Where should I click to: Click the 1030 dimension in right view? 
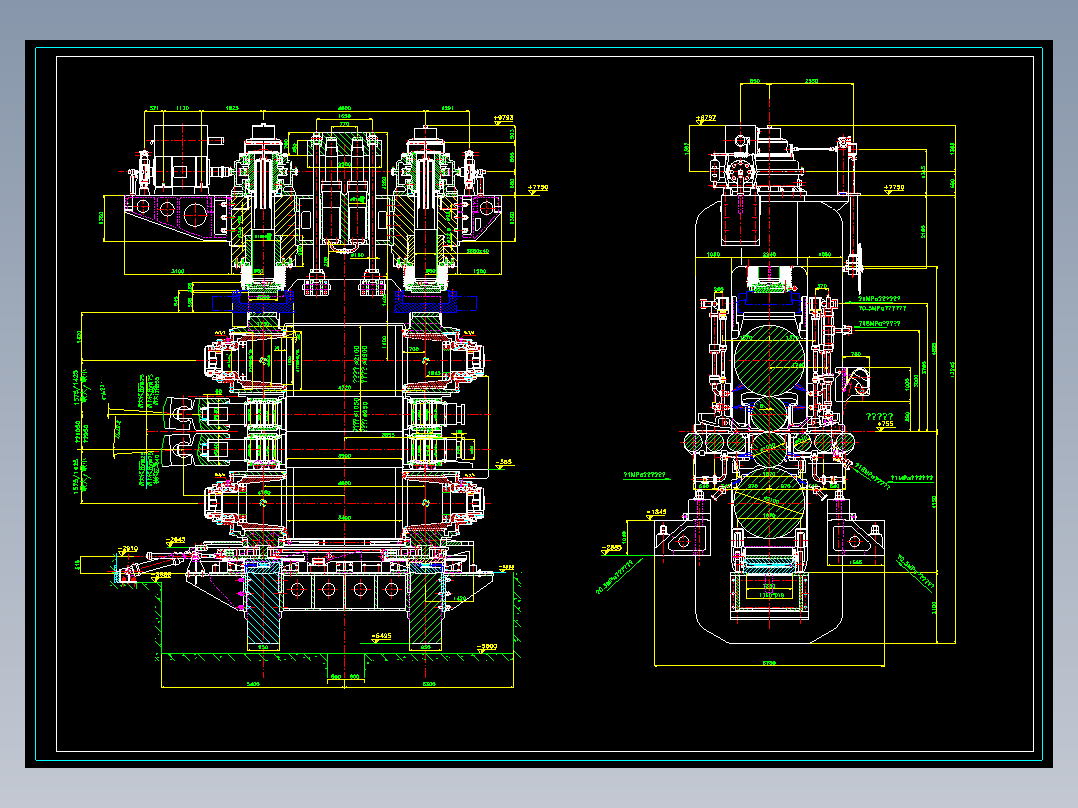pyautogui.click(x=714, y=254)
